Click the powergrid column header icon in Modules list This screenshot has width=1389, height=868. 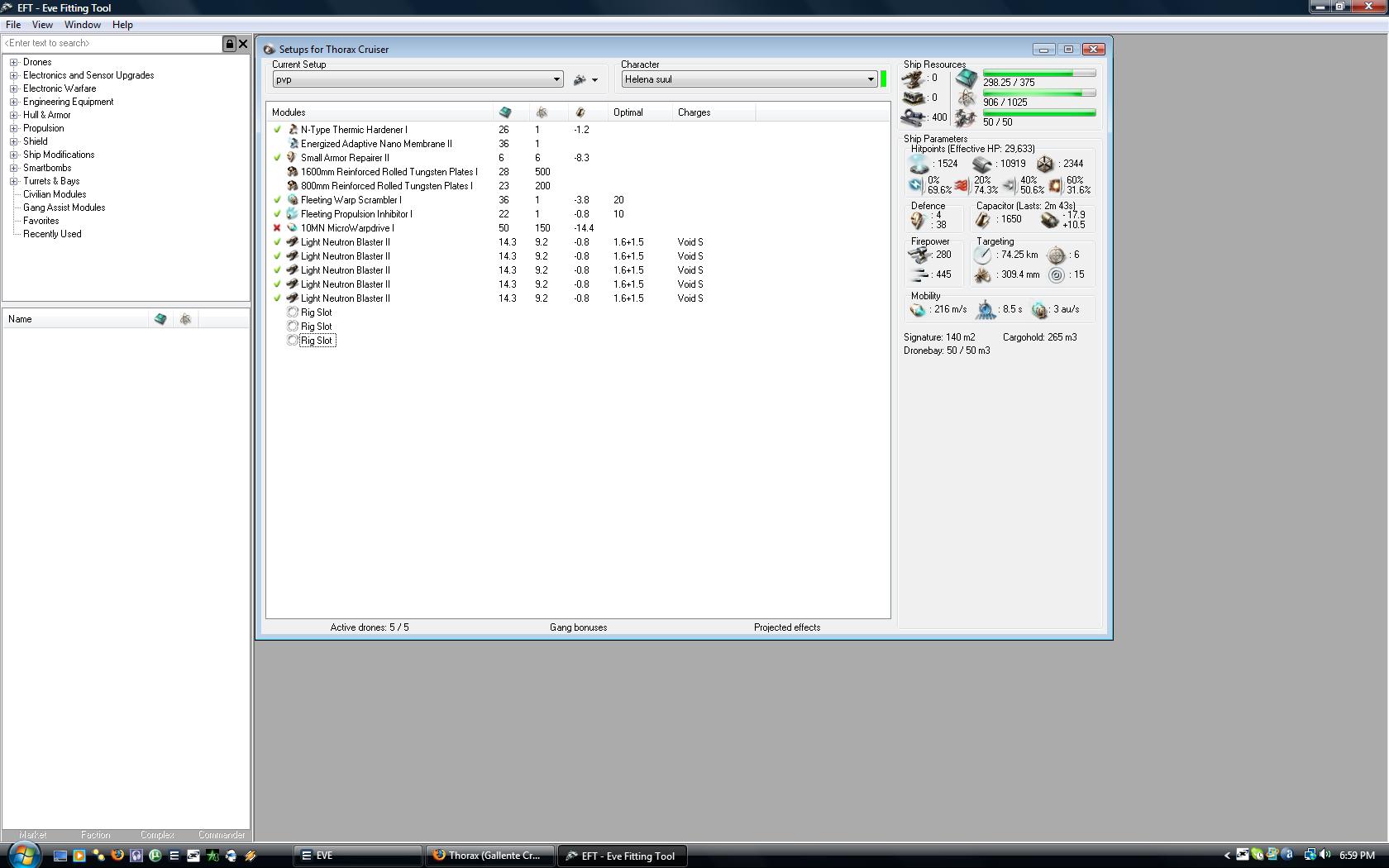coord(542,112)
